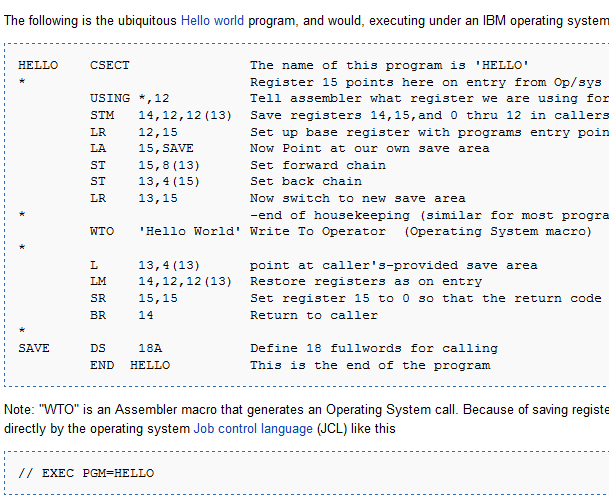Click the SAVE label before DS
This screenshot has height=502, width=609.
point(34,348)
